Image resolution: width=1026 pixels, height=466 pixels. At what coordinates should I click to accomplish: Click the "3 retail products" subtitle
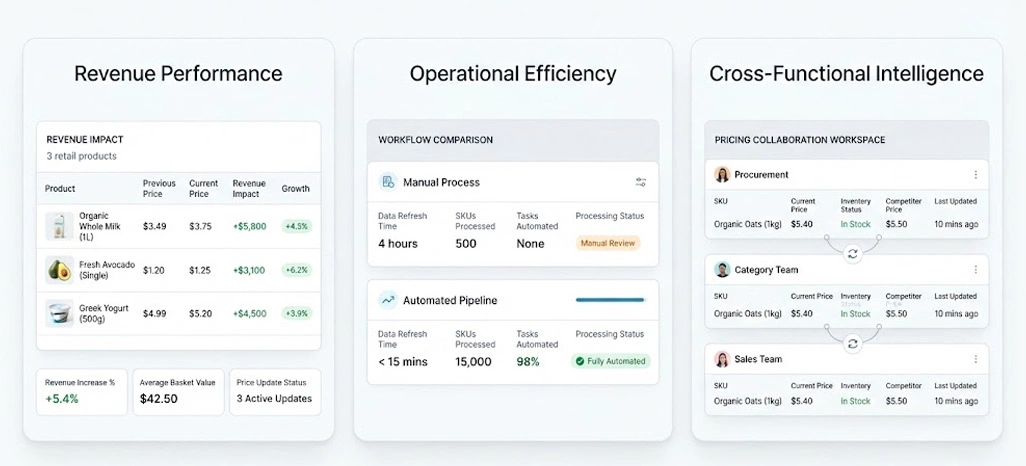(x=81, y=156)
